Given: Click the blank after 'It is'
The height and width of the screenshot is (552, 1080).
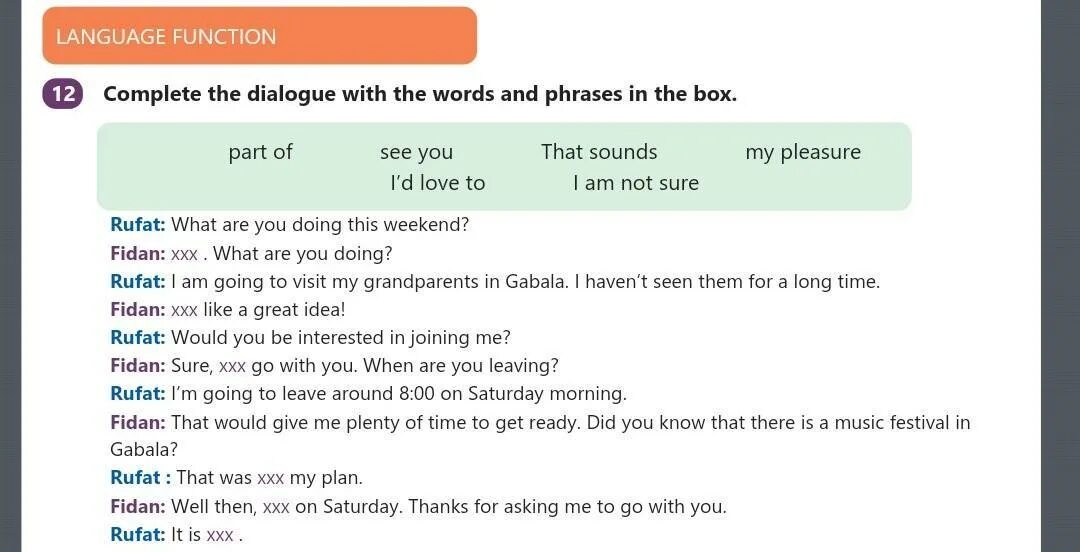Looking at the screenshot, I should (x=219, y=535).
